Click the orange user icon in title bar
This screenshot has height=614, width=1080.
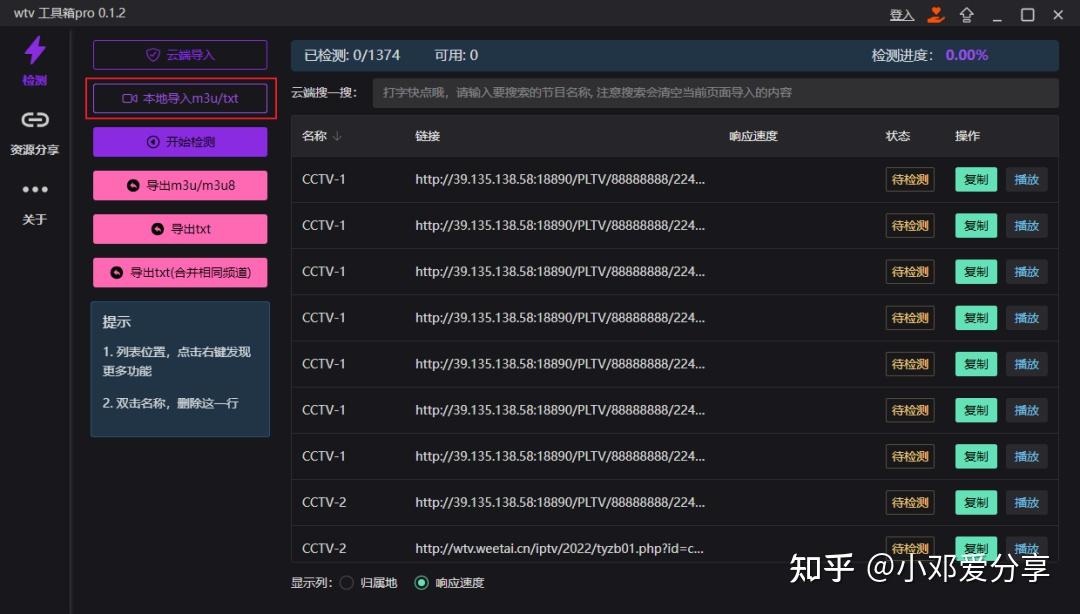tap(935, 14)
